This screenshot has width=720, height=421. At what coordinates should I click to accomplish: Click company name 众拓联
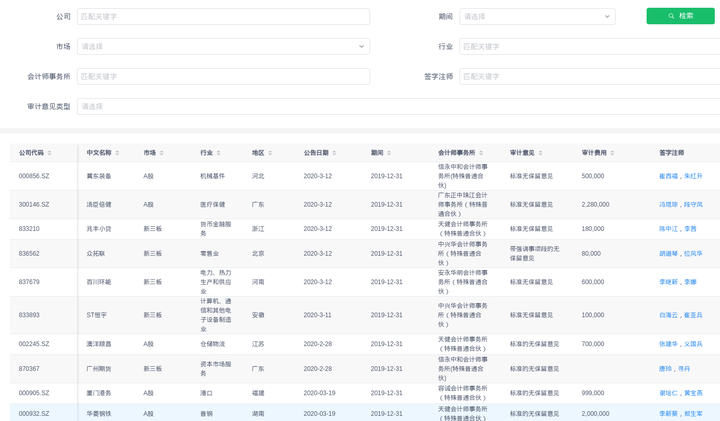96,253
